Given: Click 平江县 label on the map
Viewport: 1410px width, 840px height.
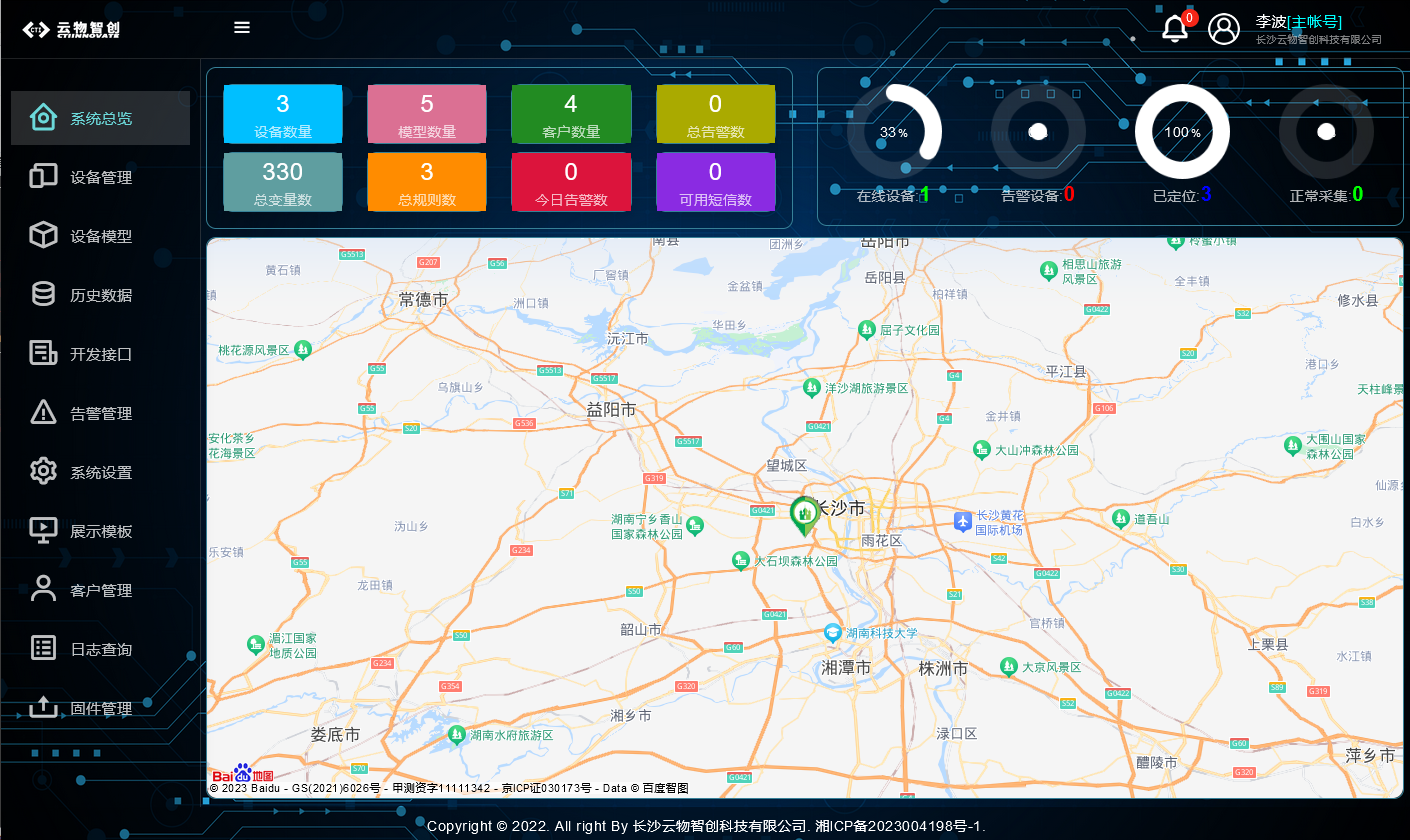Looking at the screenshot, I should [1066, 371].
